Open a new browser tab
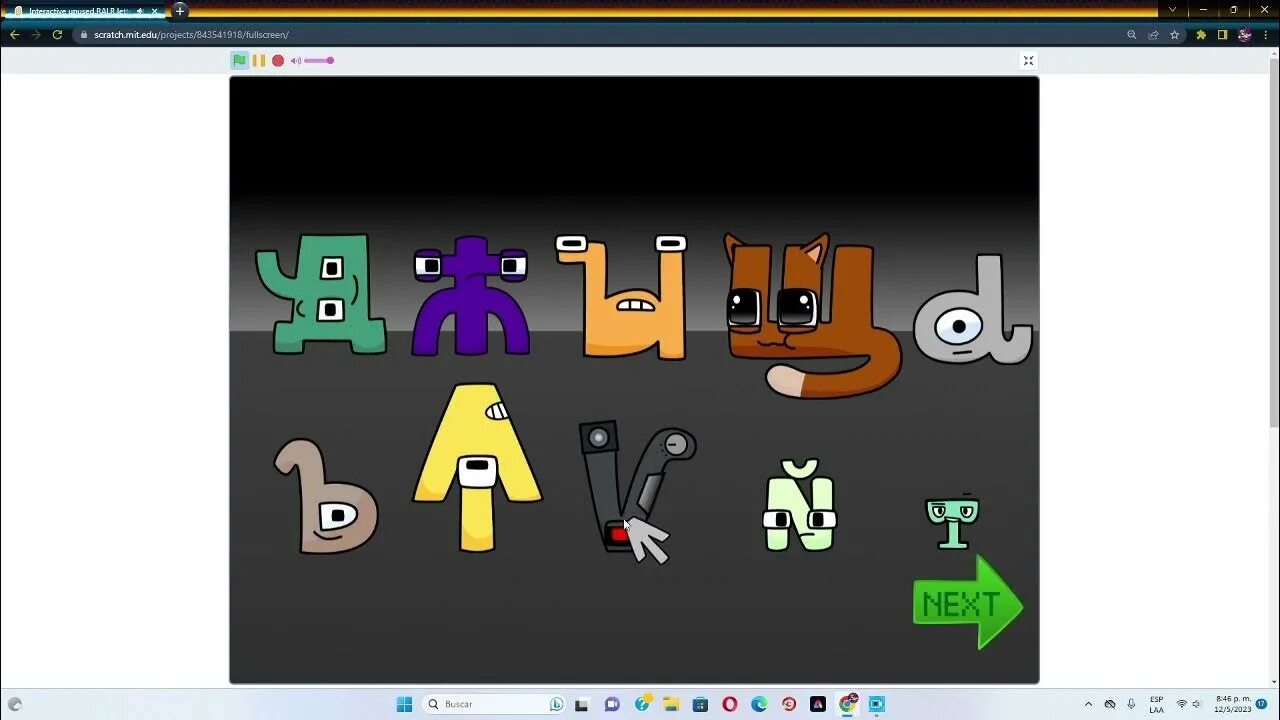The width and height of the screenshot is (1280, 720). [180, 11]
